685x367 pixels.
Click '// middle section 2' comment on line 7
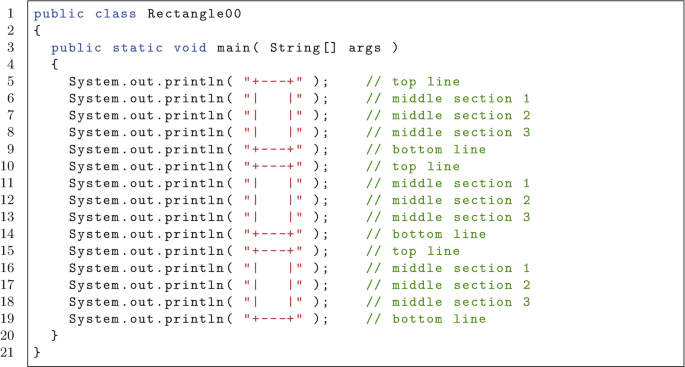coord(448,116)
